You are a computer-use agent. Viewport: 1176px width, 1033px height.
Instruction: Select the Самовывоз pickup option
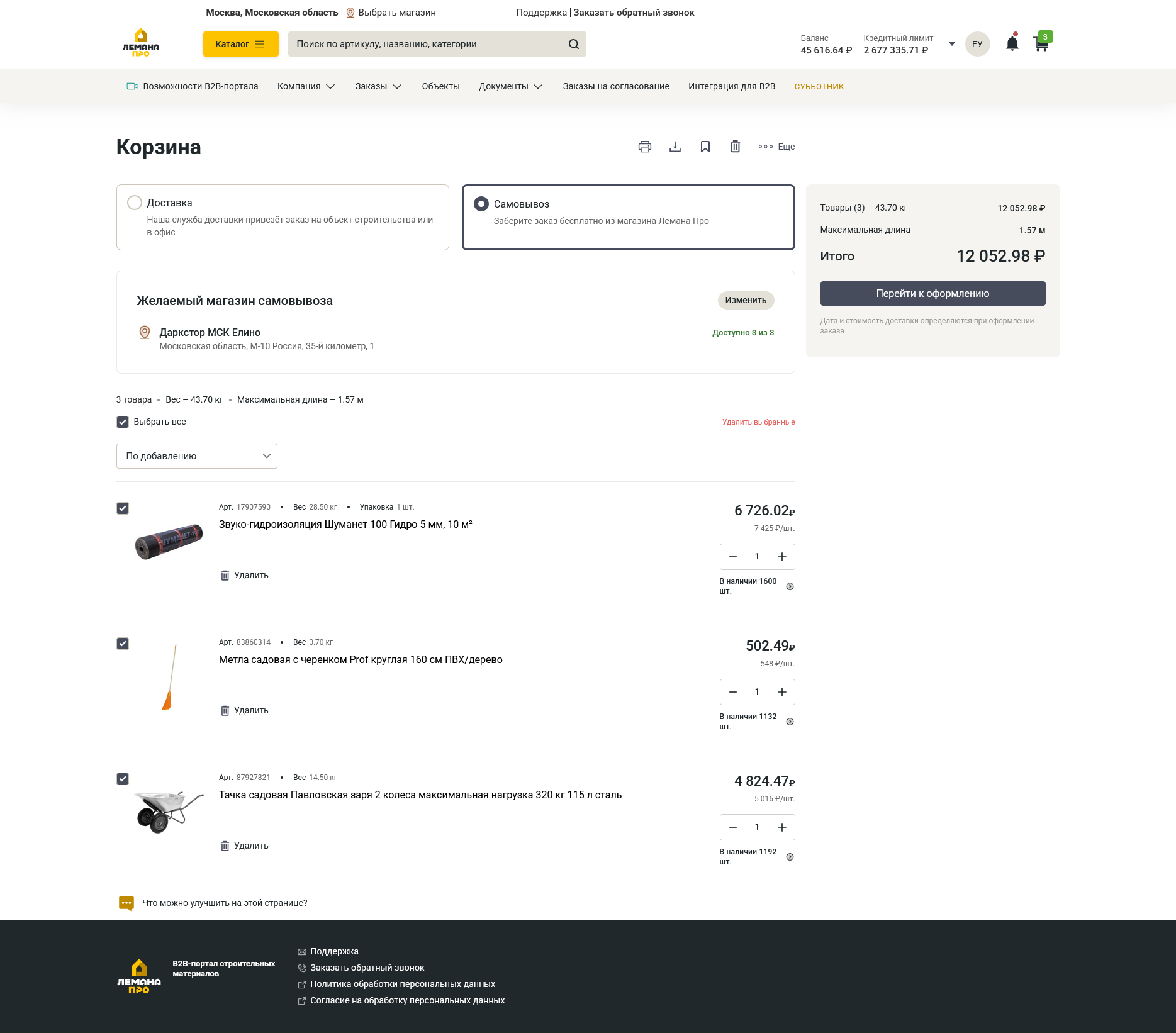pyautogui.click(x=628, y=217)
